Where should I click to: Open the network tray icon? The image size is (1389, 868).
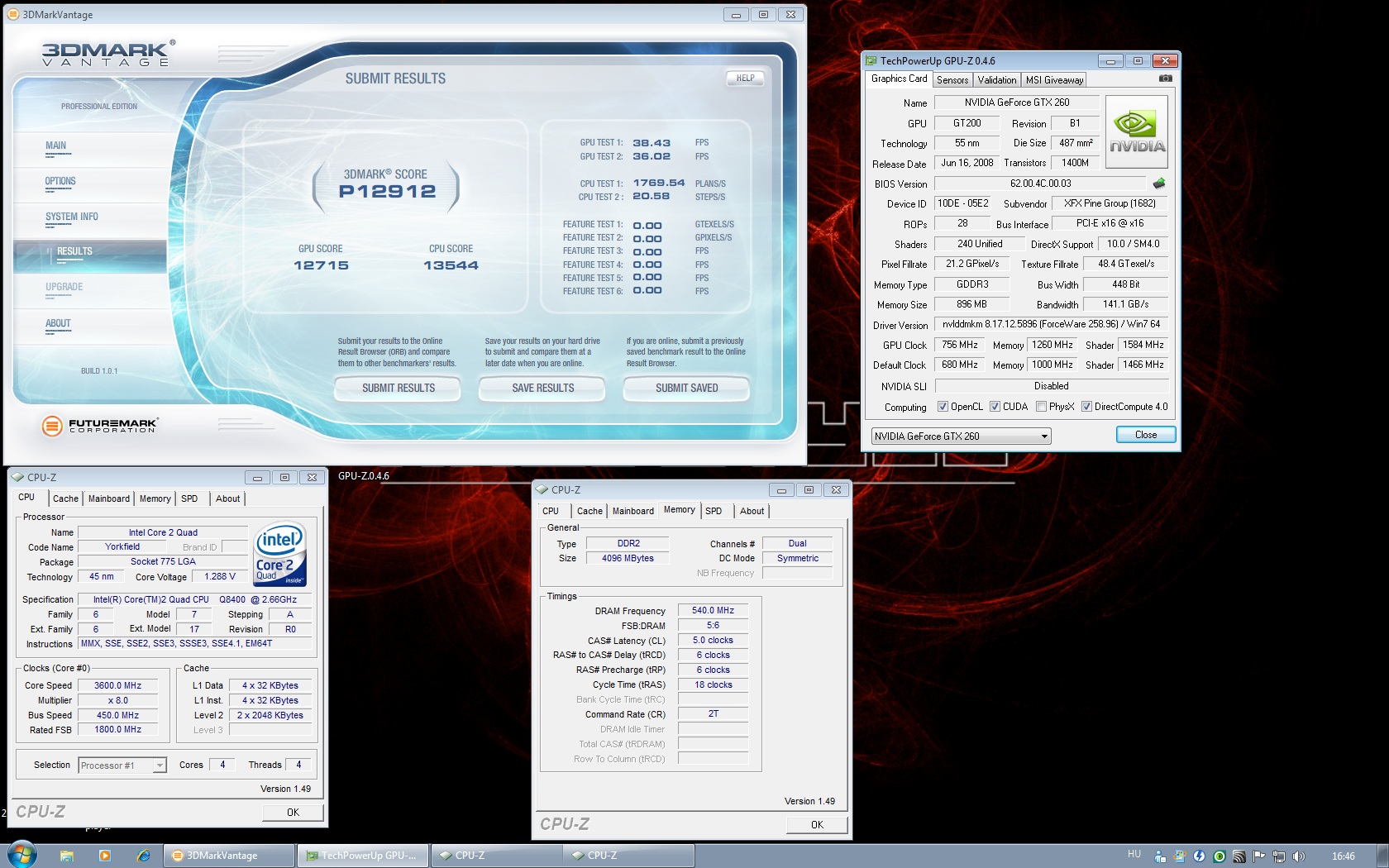click(1278, 856)
